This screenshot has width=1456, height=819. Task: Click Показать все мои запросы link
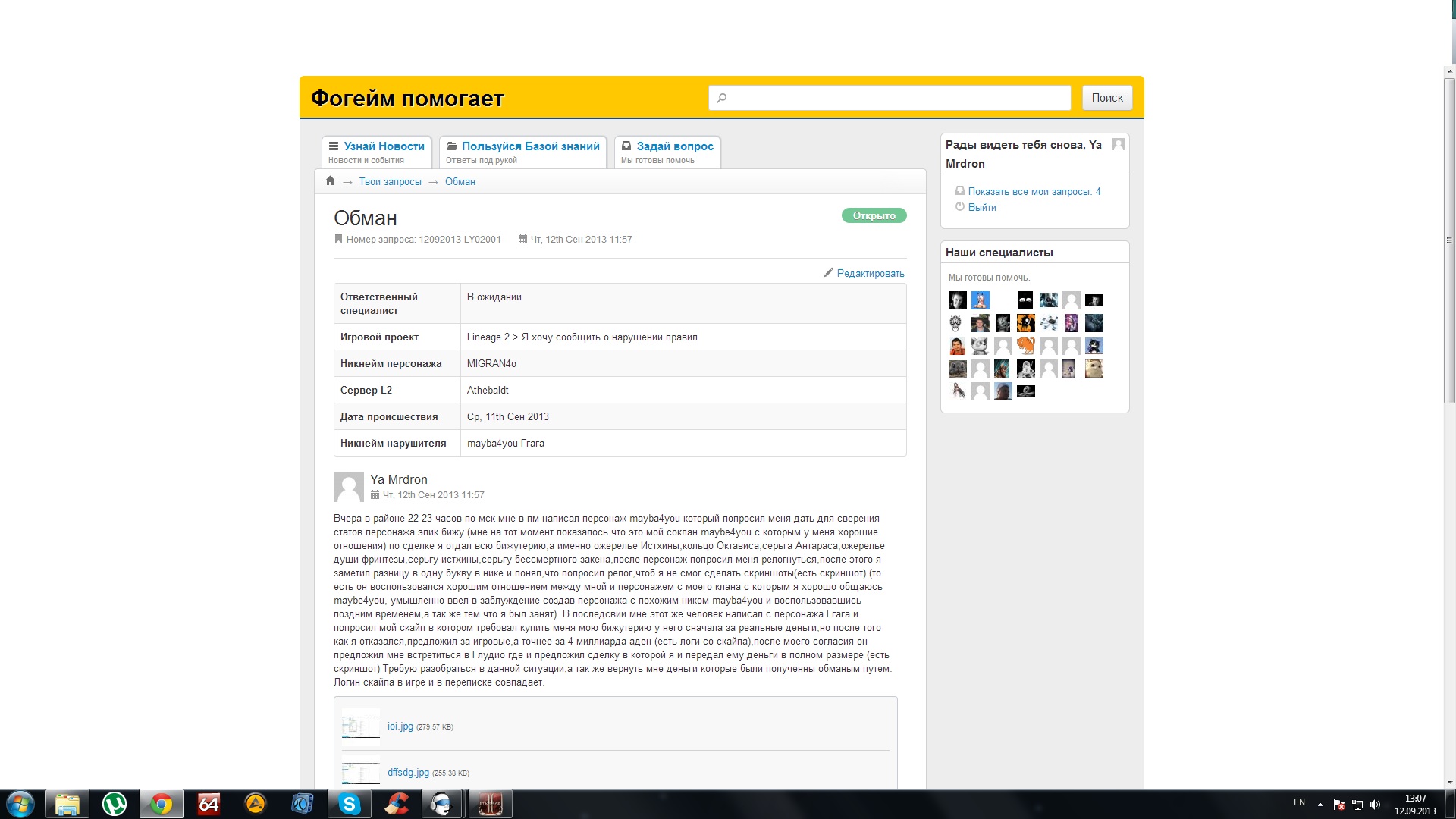1034,192
